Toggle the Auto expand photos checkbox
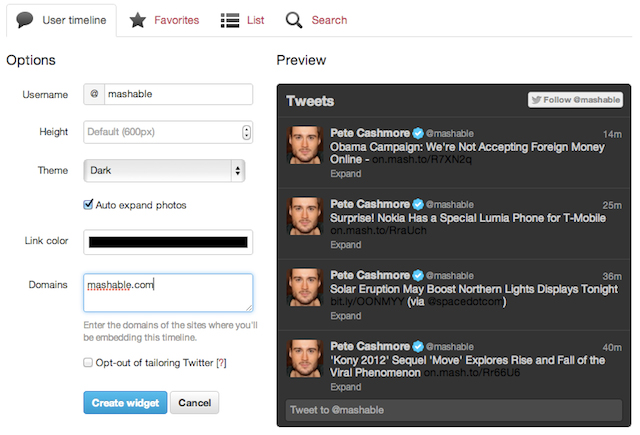The height and width of the screenshot is (435, 640). click(x=89, y=205)
